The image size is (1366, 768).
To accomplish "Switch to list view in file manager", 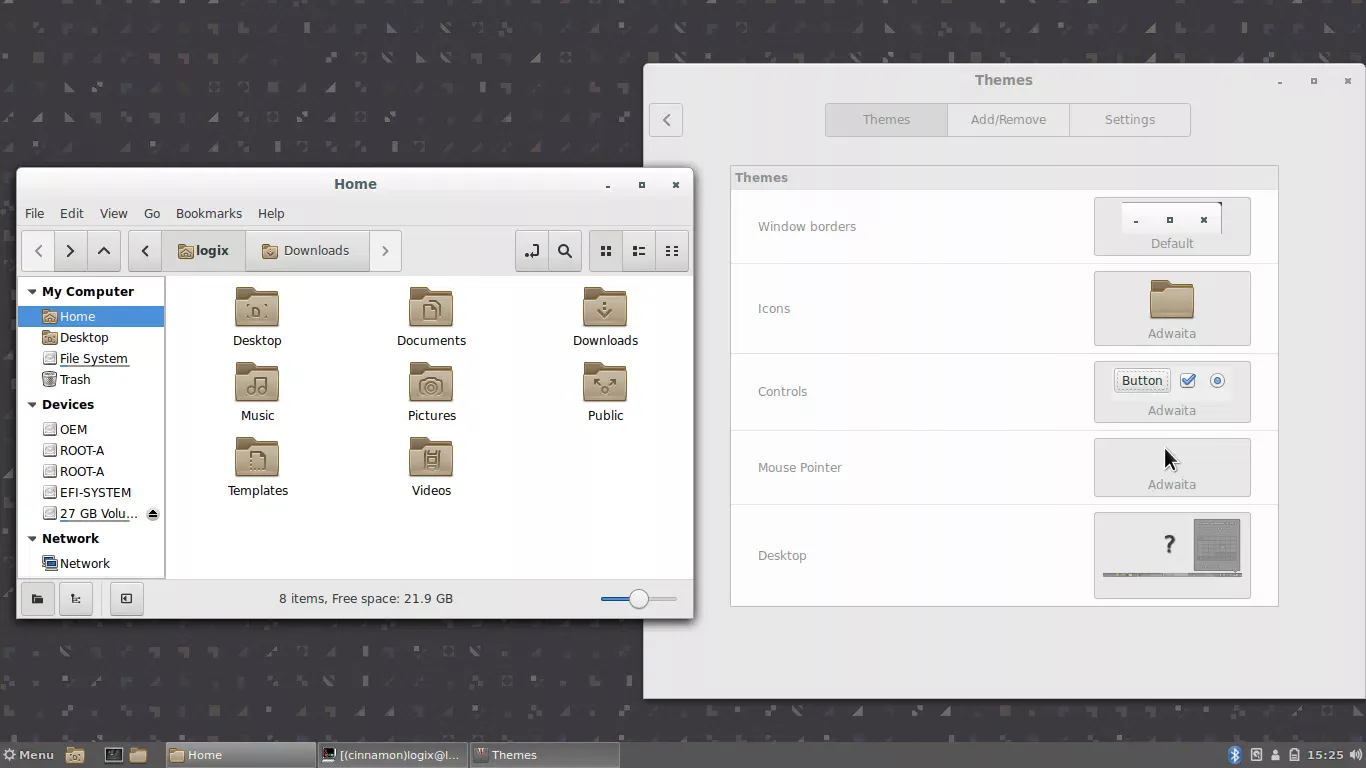I will point(638,251).
